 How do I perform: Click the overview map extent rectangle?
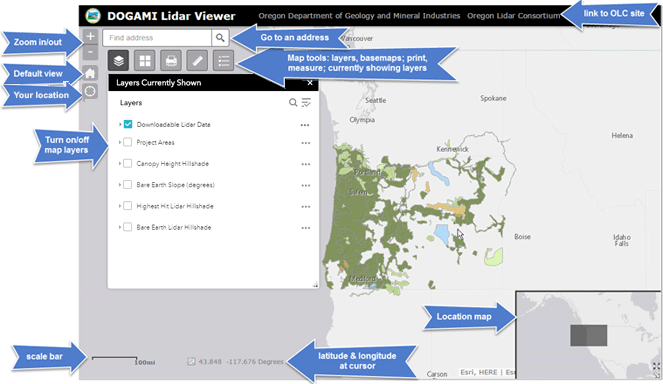(x=589, y=335)
